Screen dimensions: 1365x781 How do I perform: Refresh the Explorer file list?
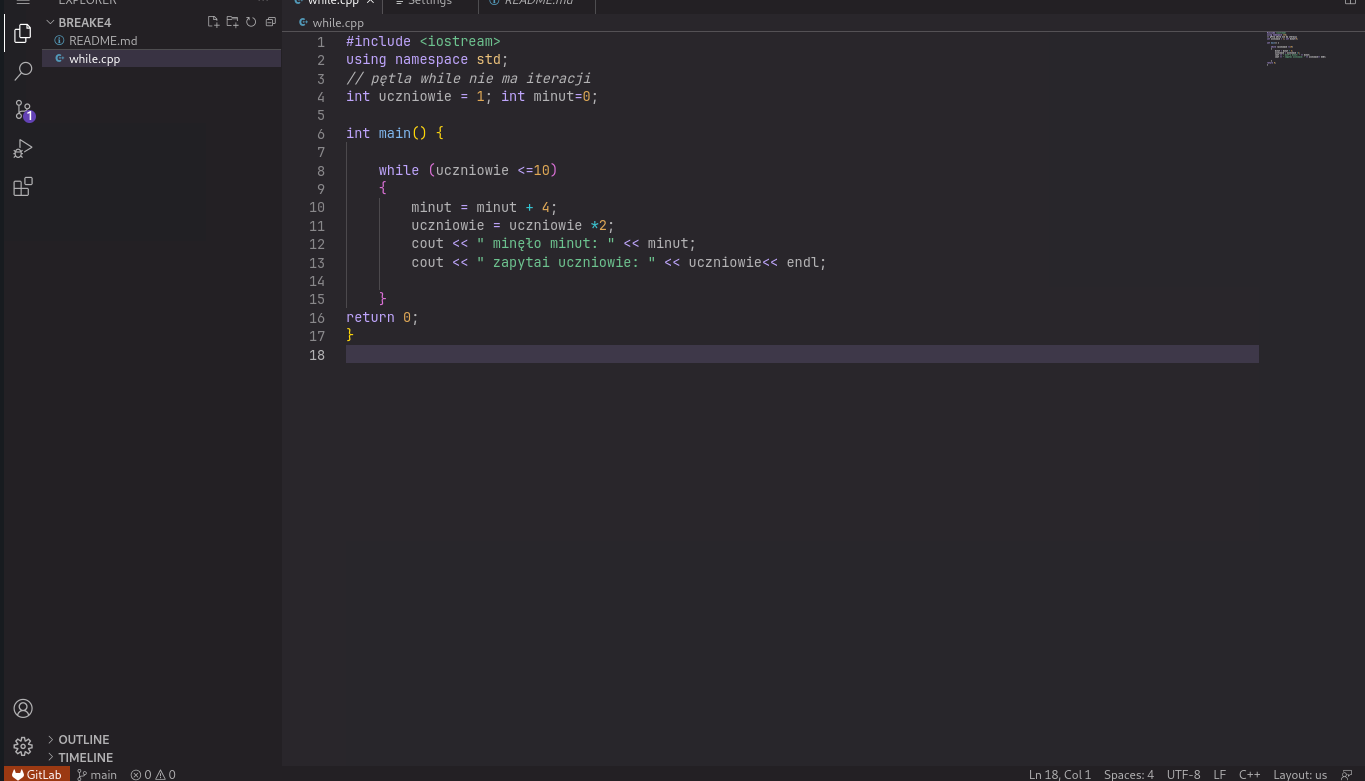pos(251,22)
